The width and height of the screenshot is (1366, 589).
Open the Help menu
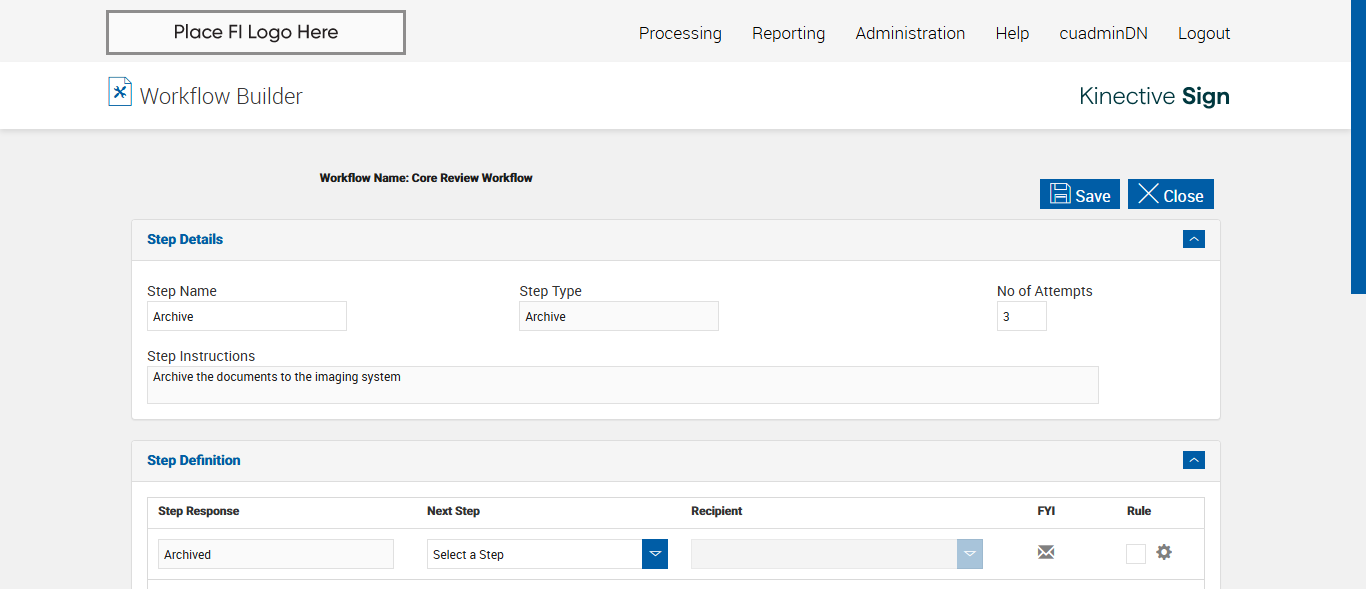click(1012, 33)
